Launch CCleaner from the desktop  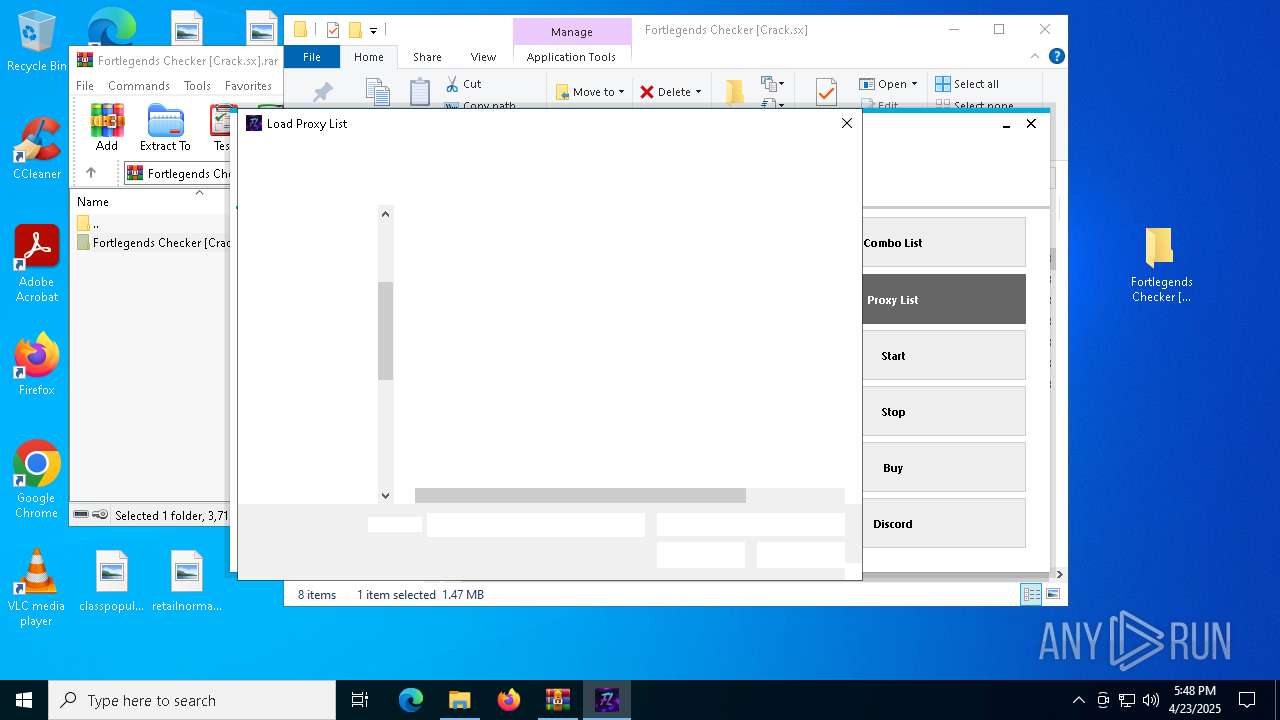37,150
